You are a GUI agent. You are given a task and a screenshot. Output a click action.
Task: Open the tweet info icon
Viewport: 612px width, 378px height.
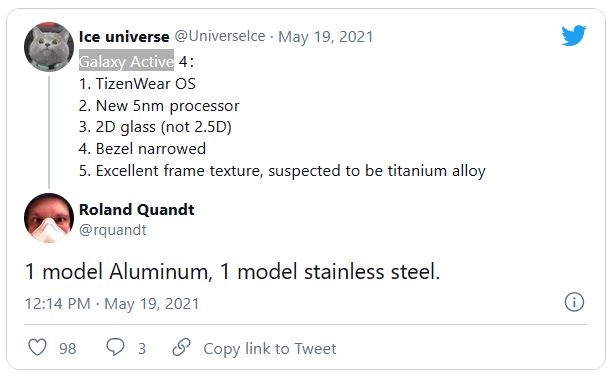pyautogui.click(x=575, y=302)
